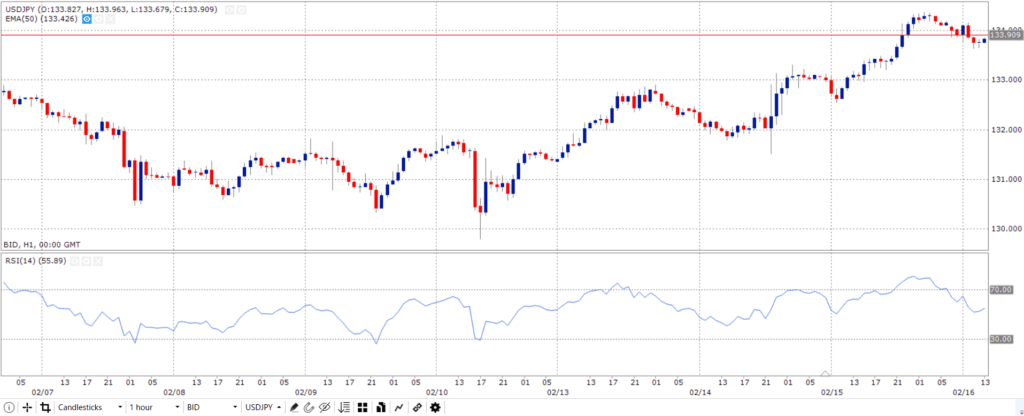Click the magnet snap icon
The width and height of the screenshot is (1024, 416).
[309, 408]
